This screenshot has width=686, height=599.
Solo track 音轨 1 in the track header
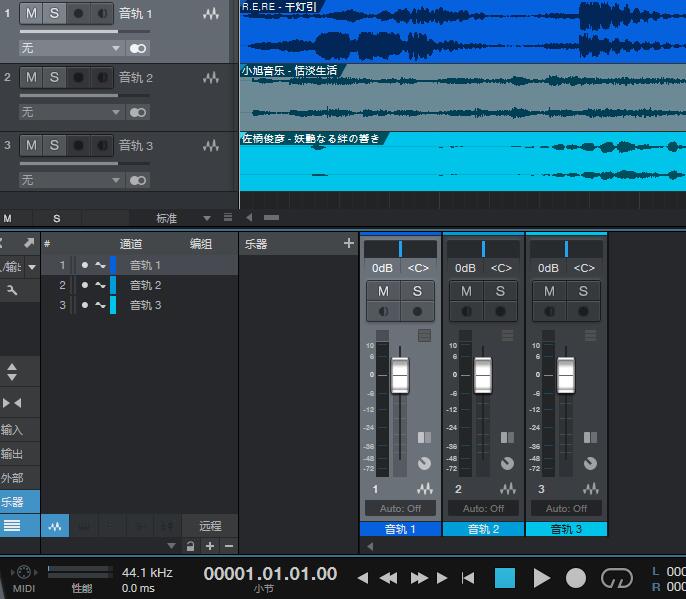pos(54,13)
